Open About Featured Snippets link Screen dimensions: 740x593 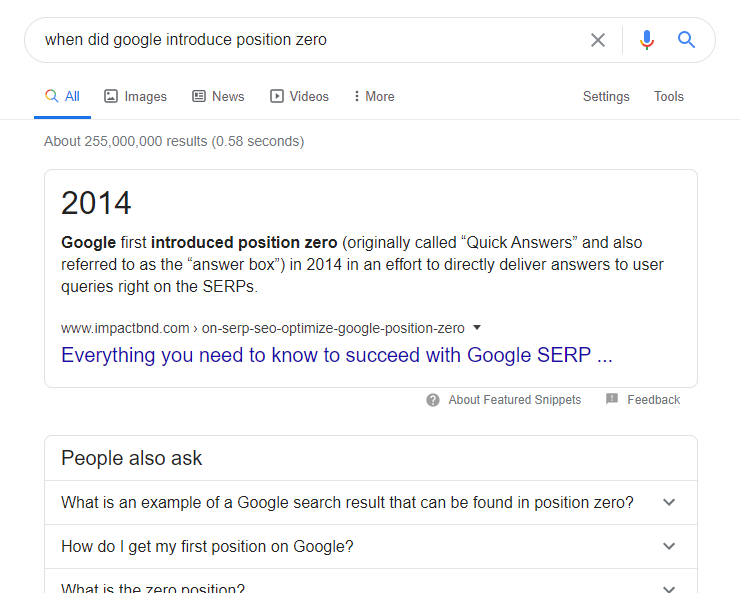[x=514, y=400]
